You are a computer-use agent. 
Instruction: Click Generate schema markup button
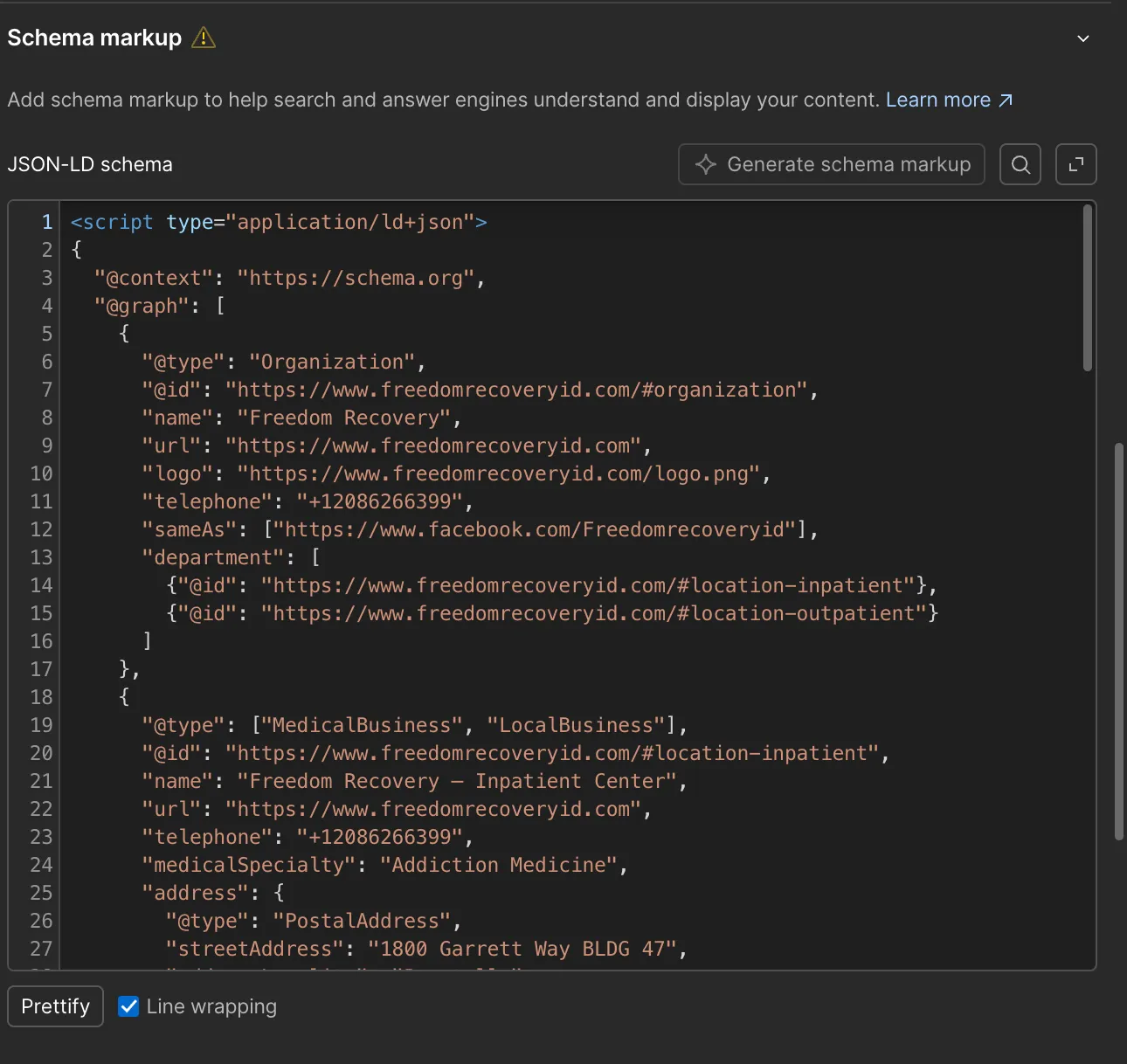click(832, 164)
